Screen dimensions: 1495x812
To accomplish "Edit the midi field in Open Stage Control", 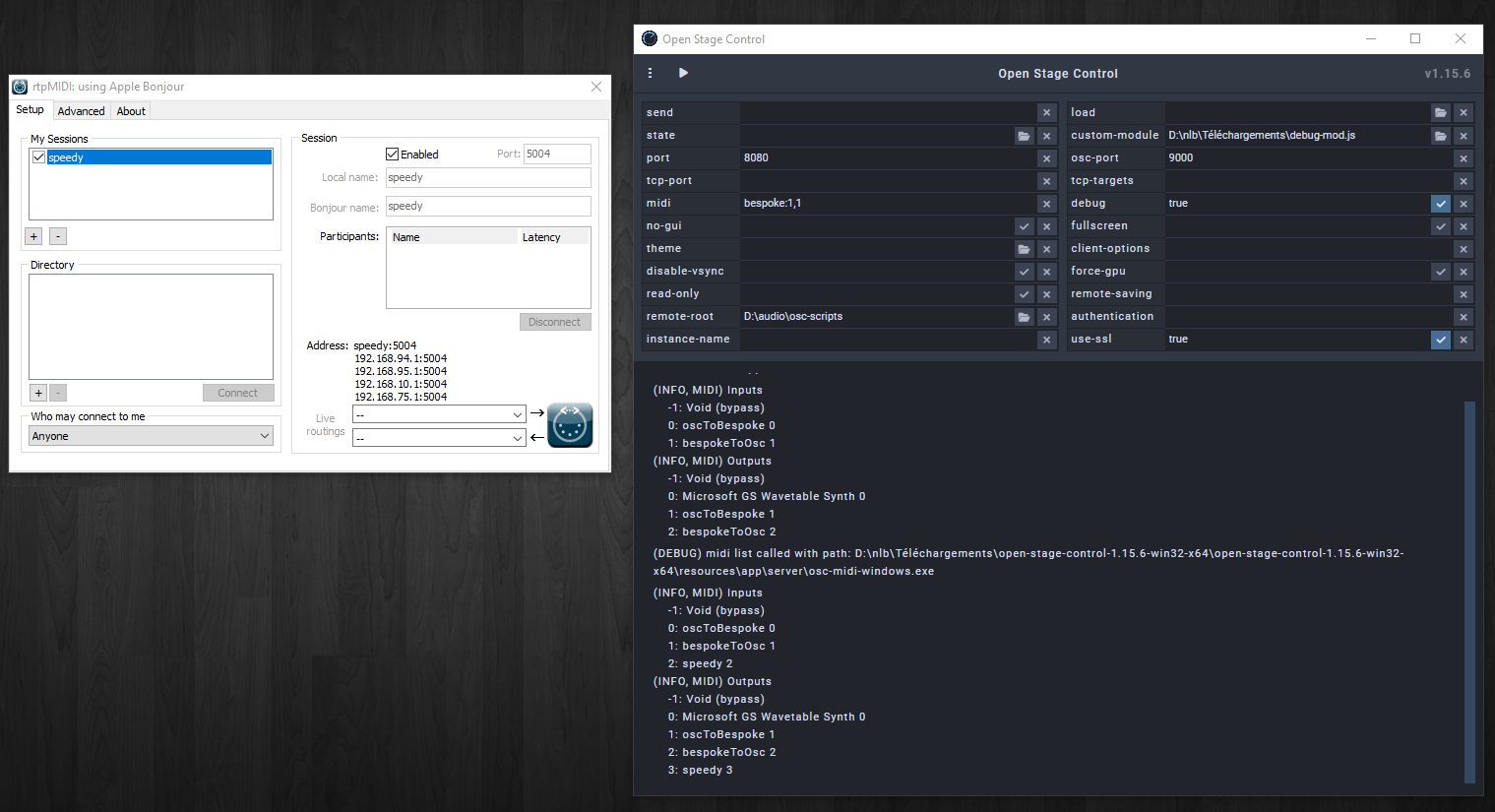I will click(x=888, y=204).
